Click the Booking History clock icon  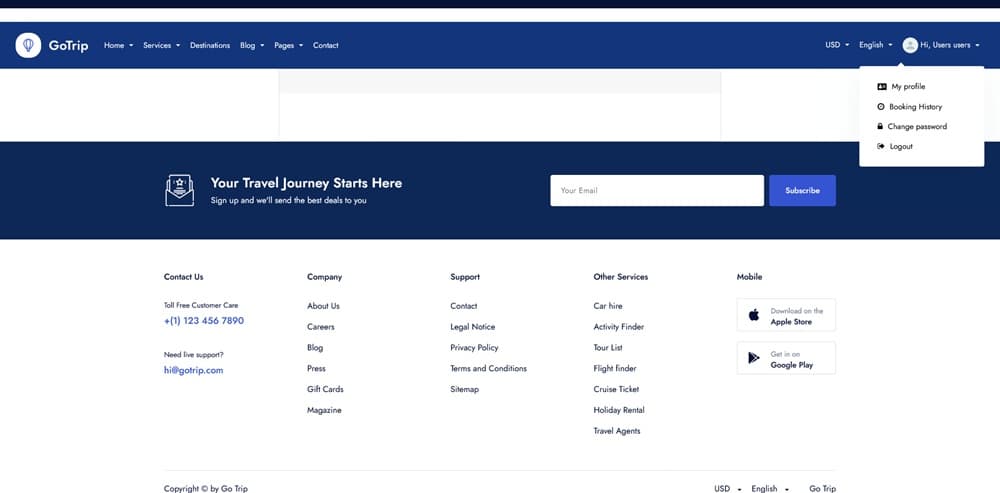(881, 107)
